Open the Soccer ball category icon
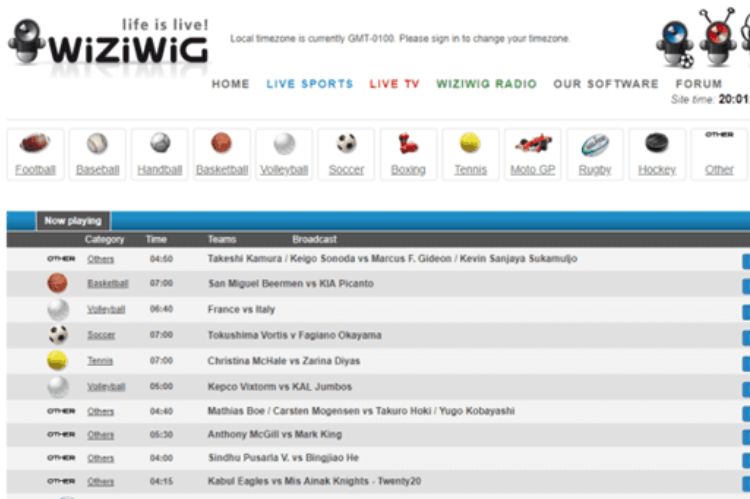Viewport: 750px width, 499px height. click(x=346, y=143)
